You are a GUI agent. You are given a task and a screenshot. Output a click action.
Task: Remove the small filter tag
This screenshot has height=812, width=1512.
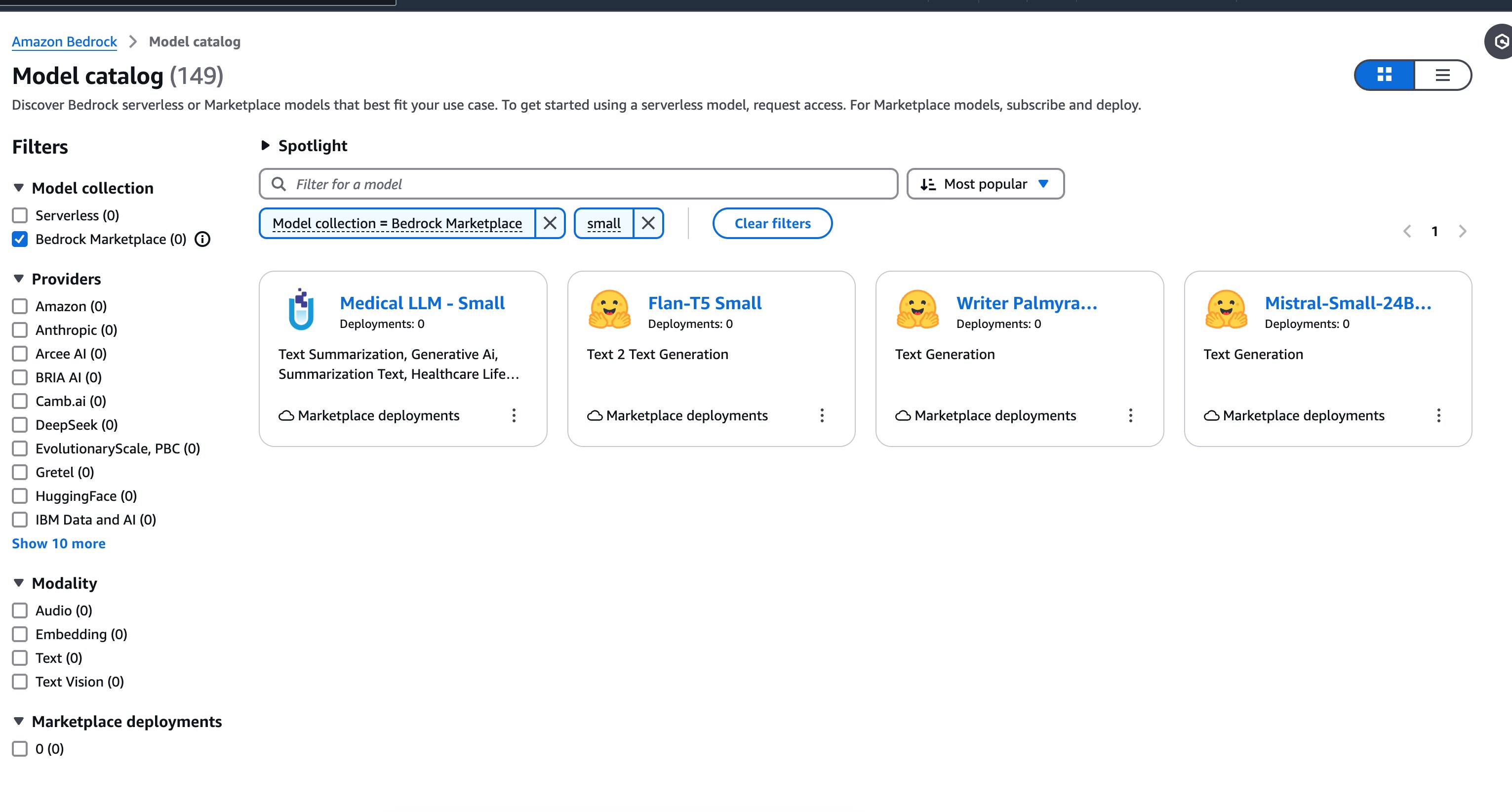(x=648, y=222)
